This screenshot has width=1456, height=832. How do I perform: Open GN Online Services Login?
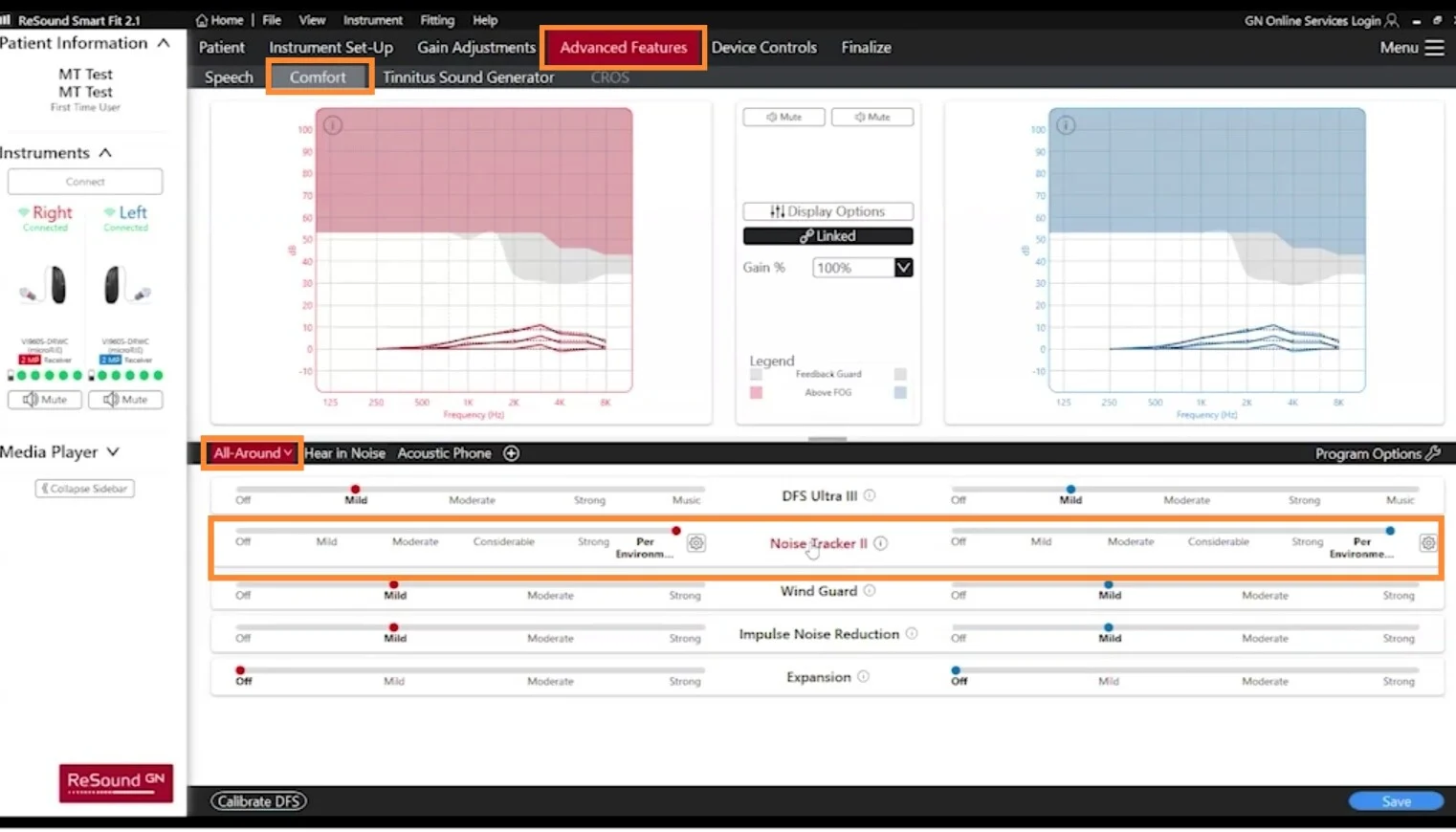(1321, 20)
